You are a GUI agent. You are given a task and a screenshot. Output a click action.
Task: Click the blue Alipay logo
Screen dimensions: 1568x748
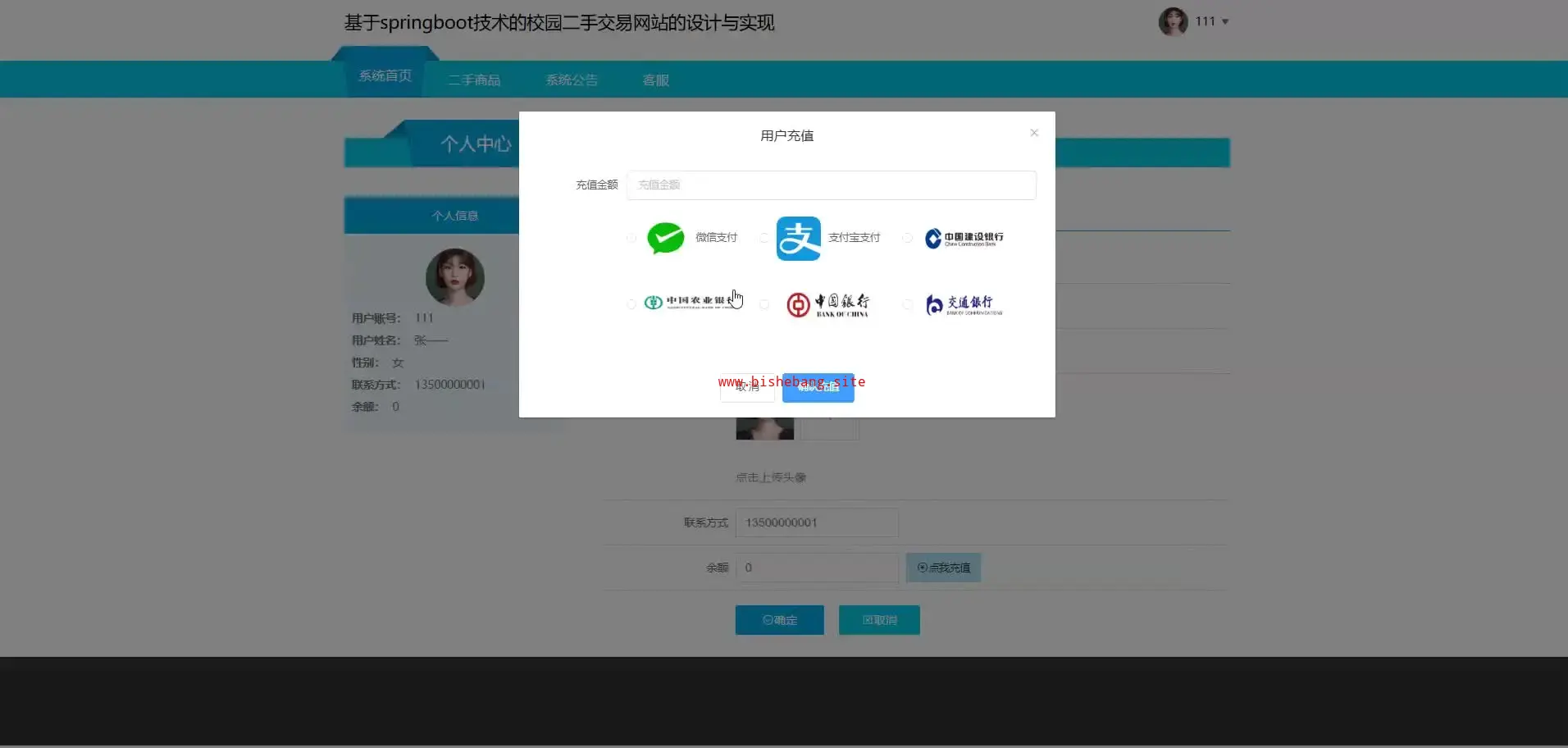798,239
